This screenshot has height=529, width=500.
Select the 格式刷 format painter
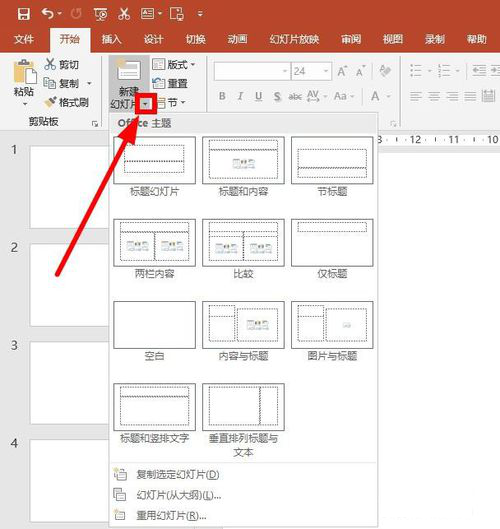click(67, 102)
